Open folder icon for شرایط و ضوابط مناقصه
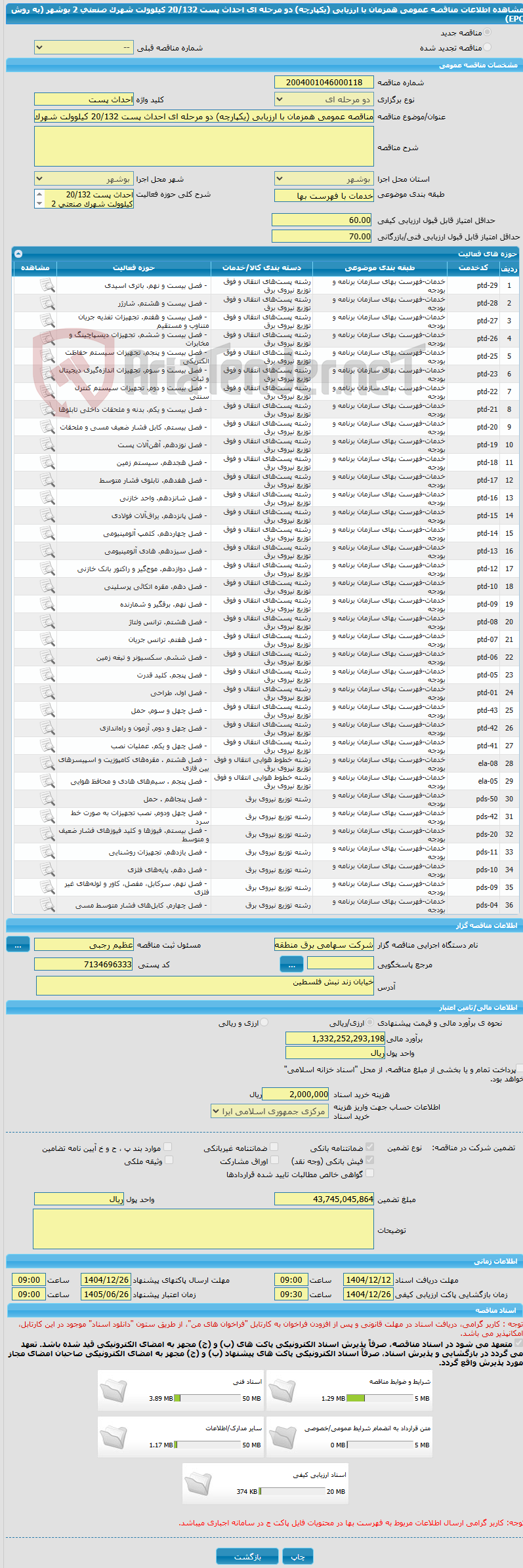 [282, 1391]
